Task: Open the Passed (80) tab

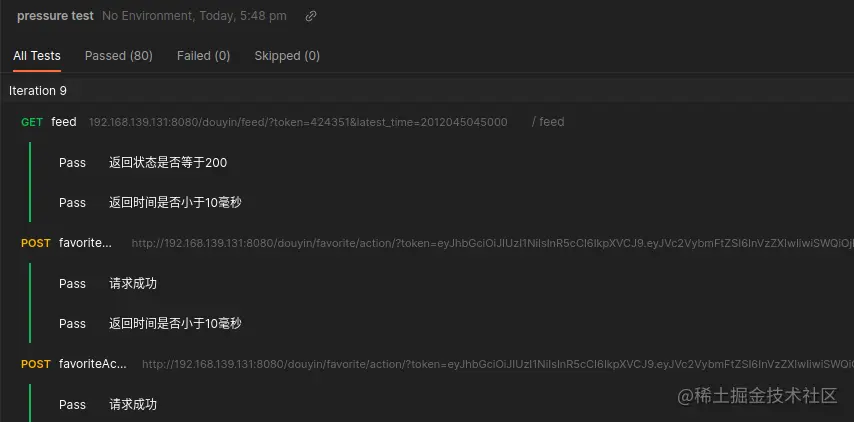Action: pyautogui.click(x=119, y=56)
